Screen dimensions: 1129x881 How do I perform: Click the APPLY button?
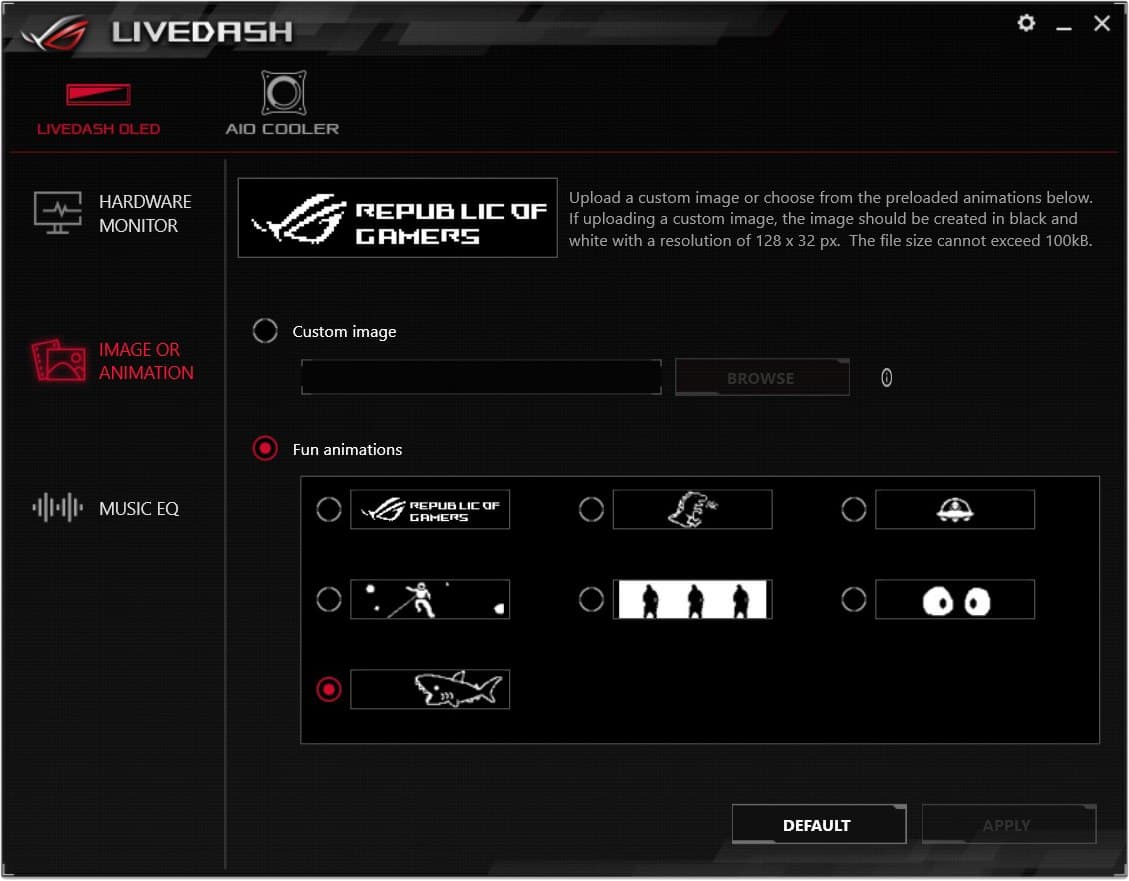(1008, 824)
